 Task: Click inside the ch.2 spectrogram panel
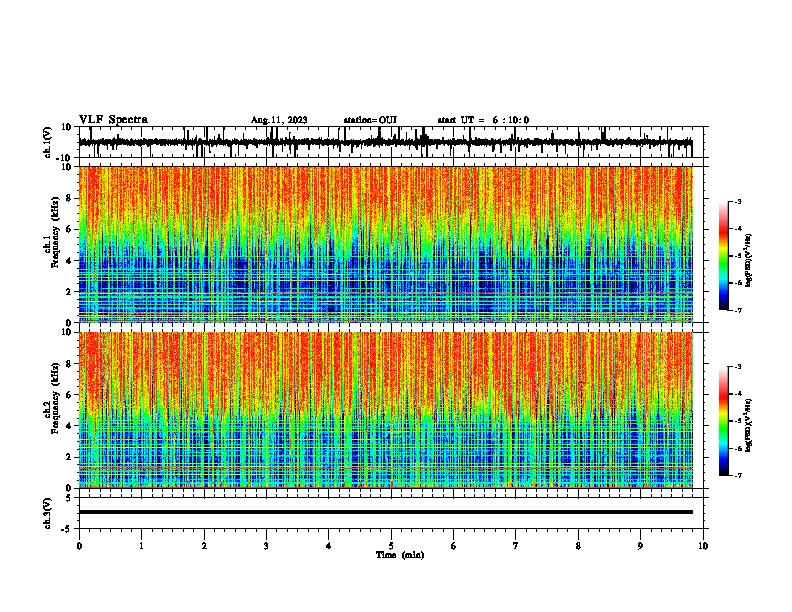tap(385, 410)
